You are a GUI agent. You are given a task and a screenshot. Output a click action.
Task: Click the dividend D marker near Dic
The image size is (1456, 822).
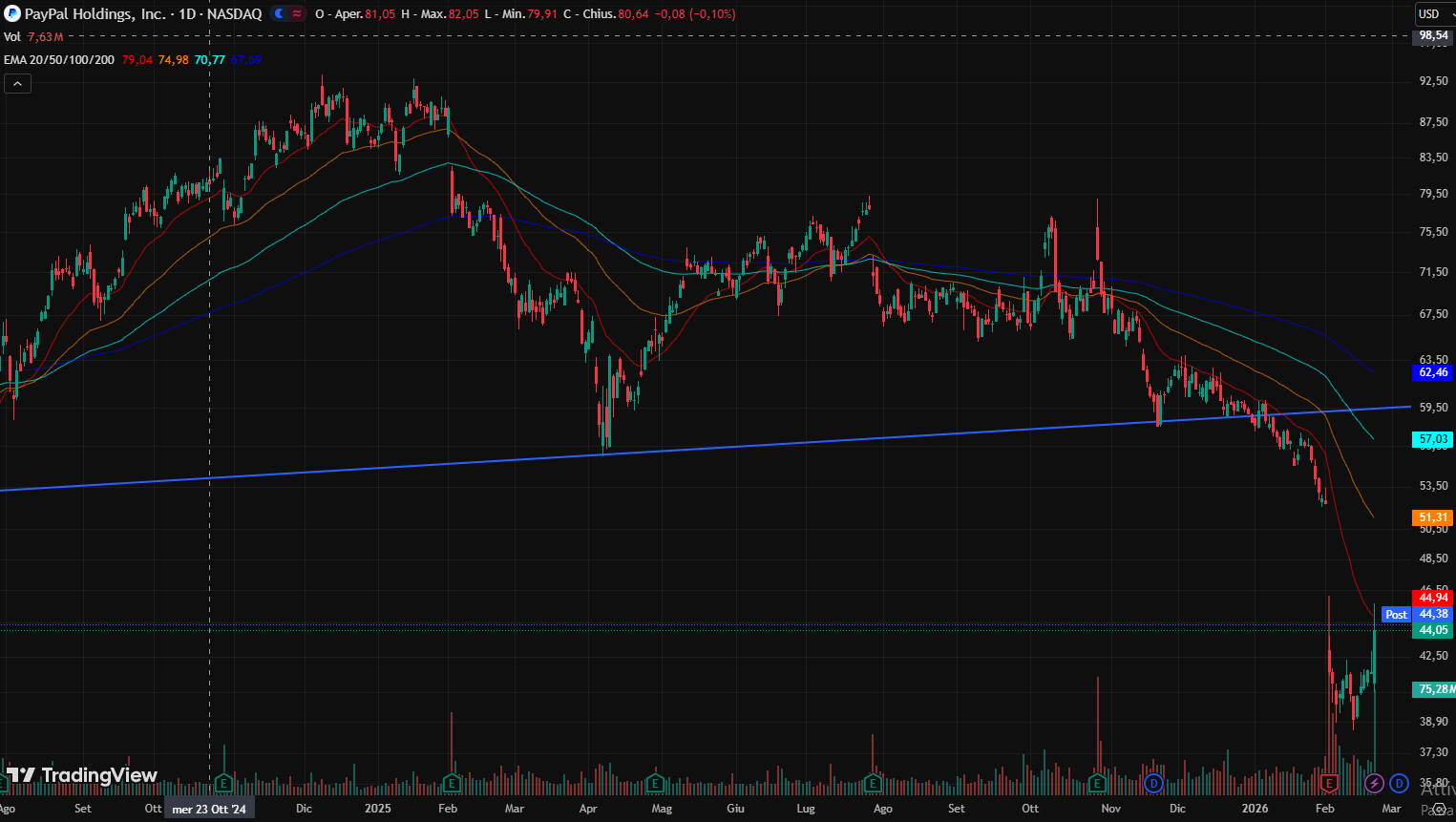(x=1153, y=784)
